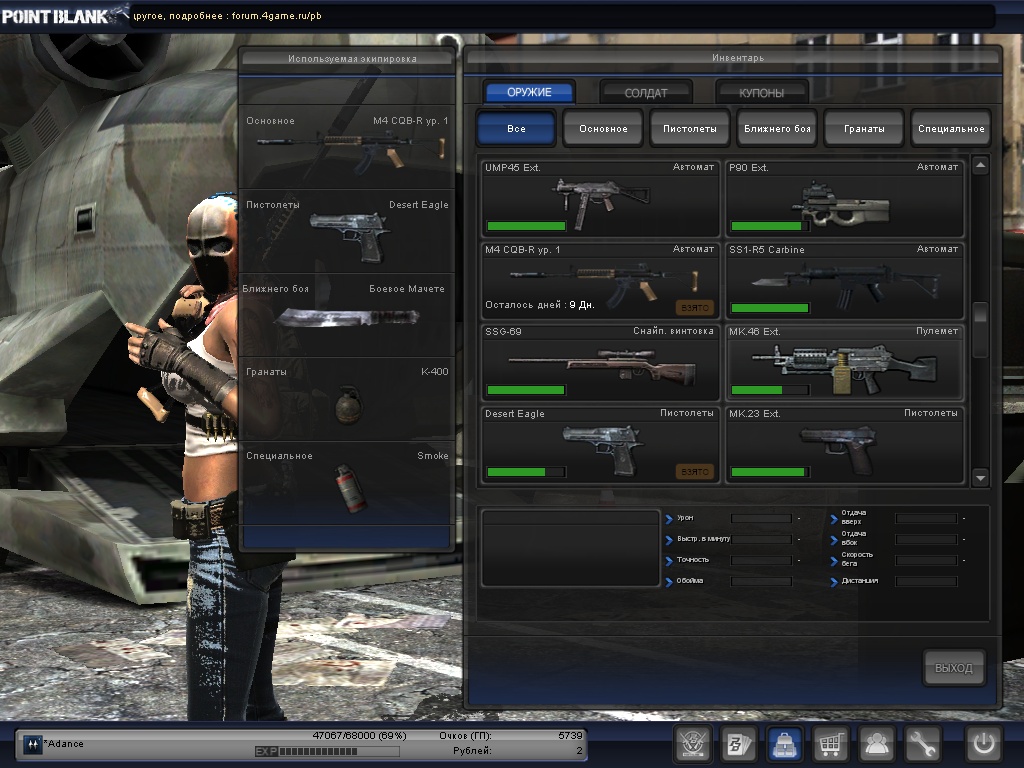This screenshot has height=768, width=1024.
Task: Click ВЗЯТО badge on M4 CQB-R
Action: [x=694, y=308]
